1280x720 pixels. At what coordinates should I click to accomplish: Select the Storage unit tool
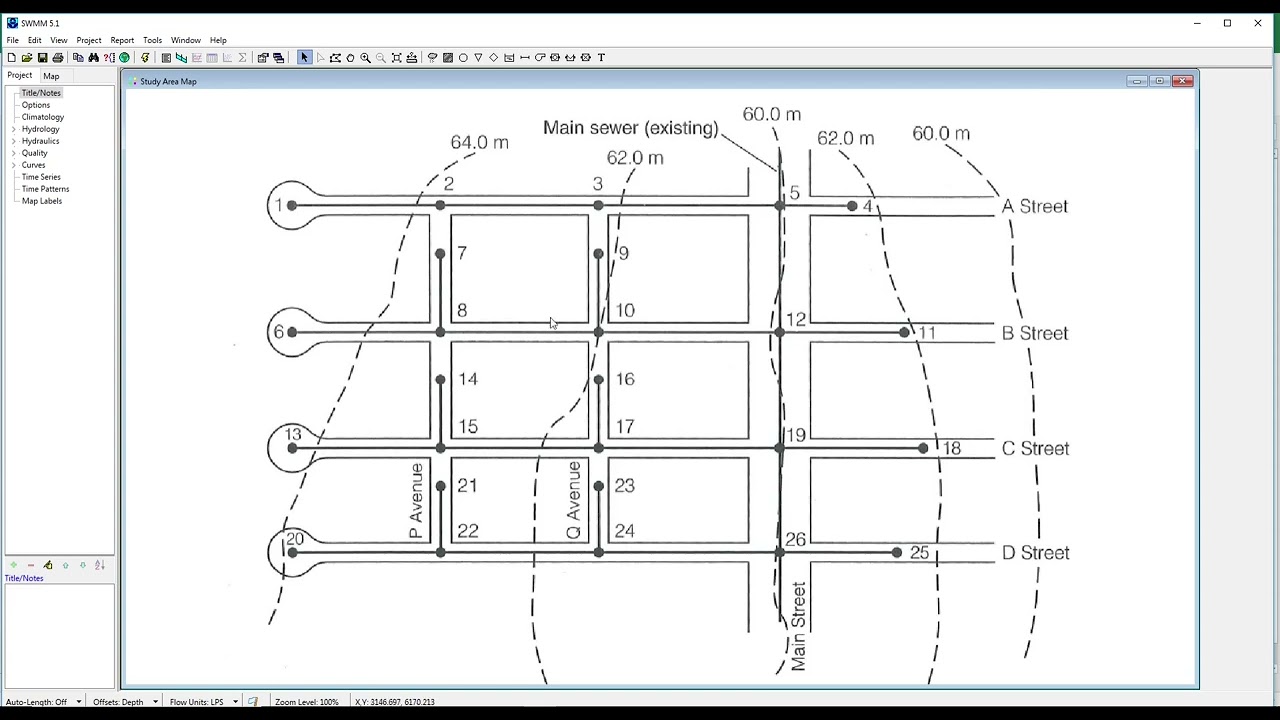pyautogui.click(x=509, y=58)
